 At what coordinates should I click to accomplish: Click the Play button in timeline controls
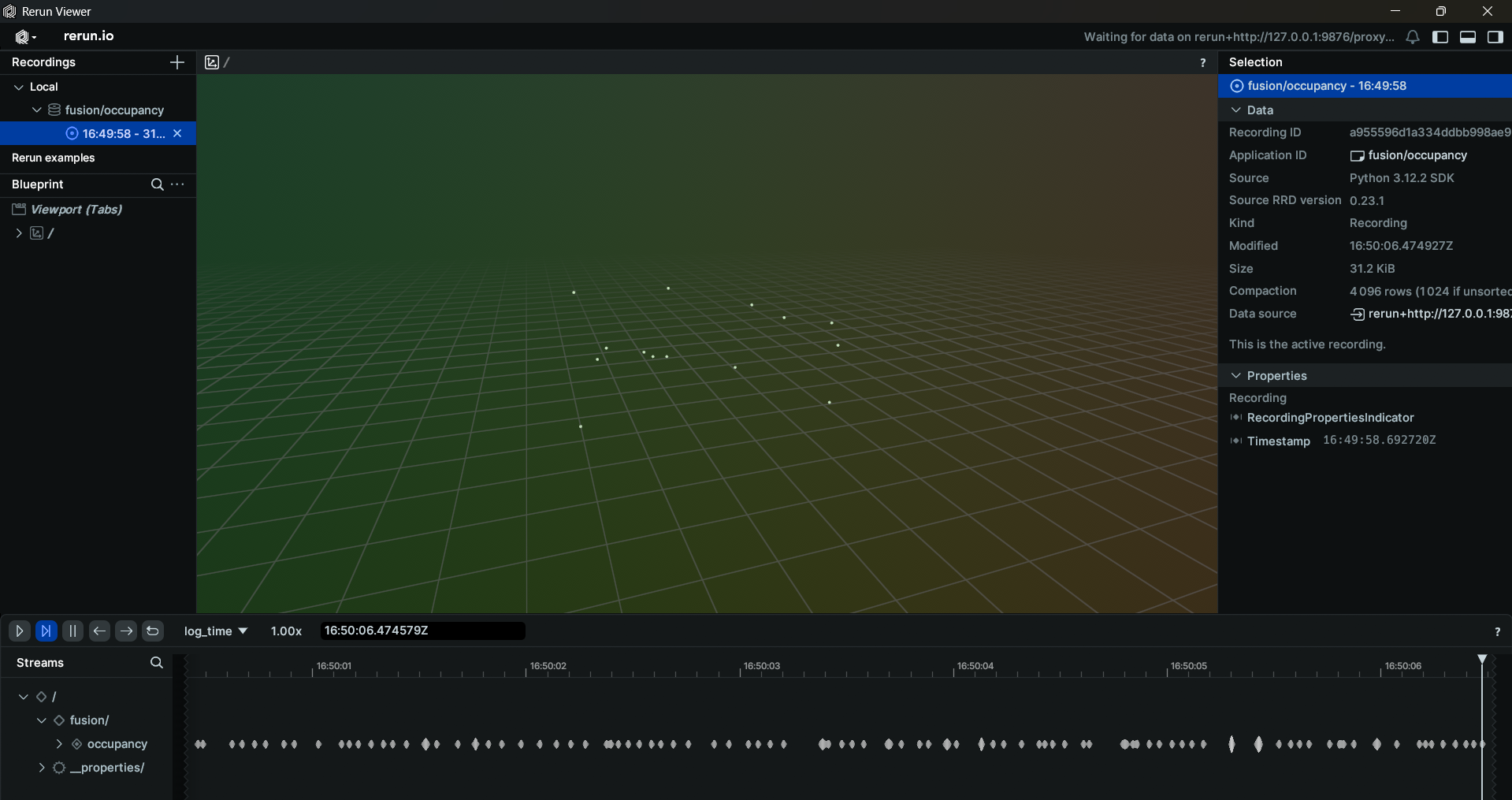click(x=20, y=631)
